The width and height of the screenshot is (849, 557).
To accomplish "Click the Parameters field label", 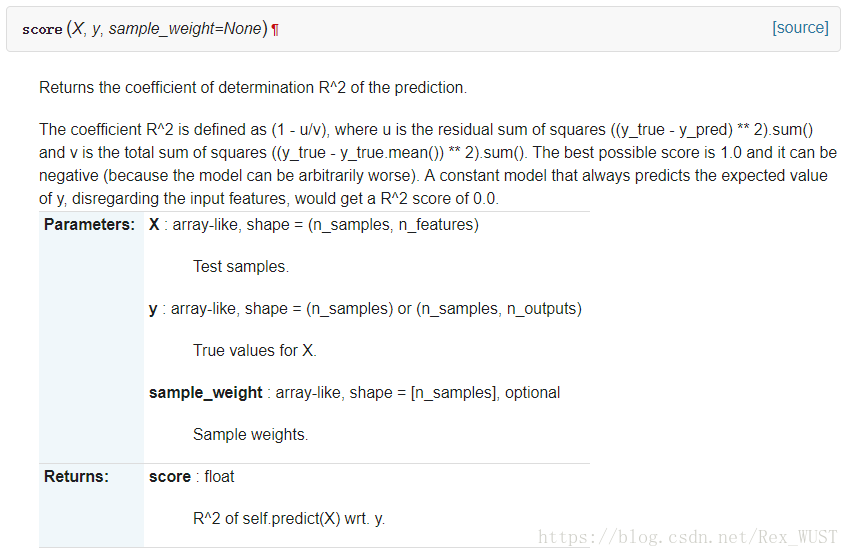I will (x=89, y=225).
